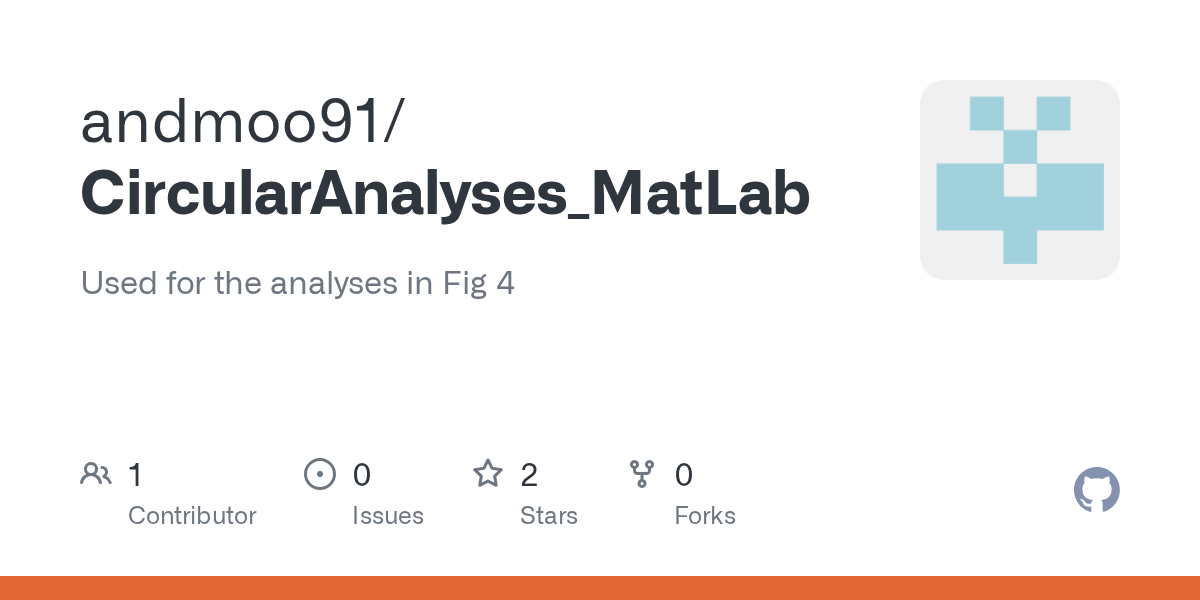Click the issues circle icon
This screenshot has width=1200, height=600.
point(319,474)
